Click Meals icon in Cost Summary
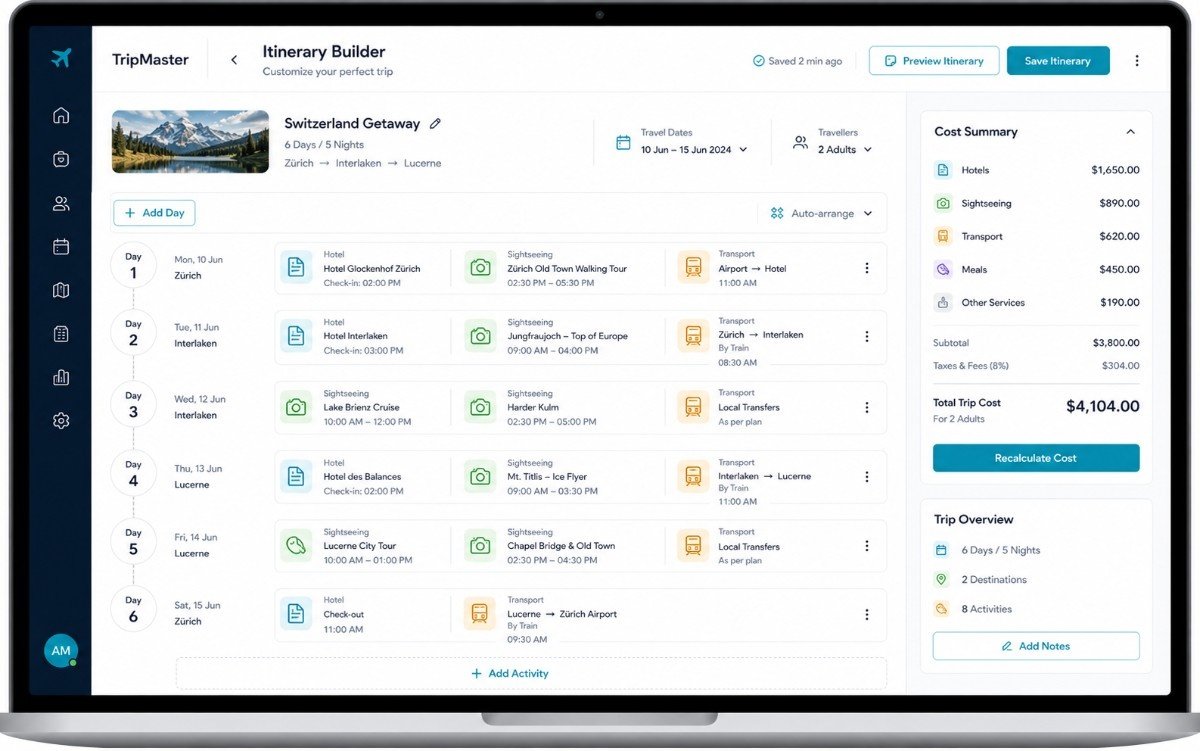 coord(943,269)
